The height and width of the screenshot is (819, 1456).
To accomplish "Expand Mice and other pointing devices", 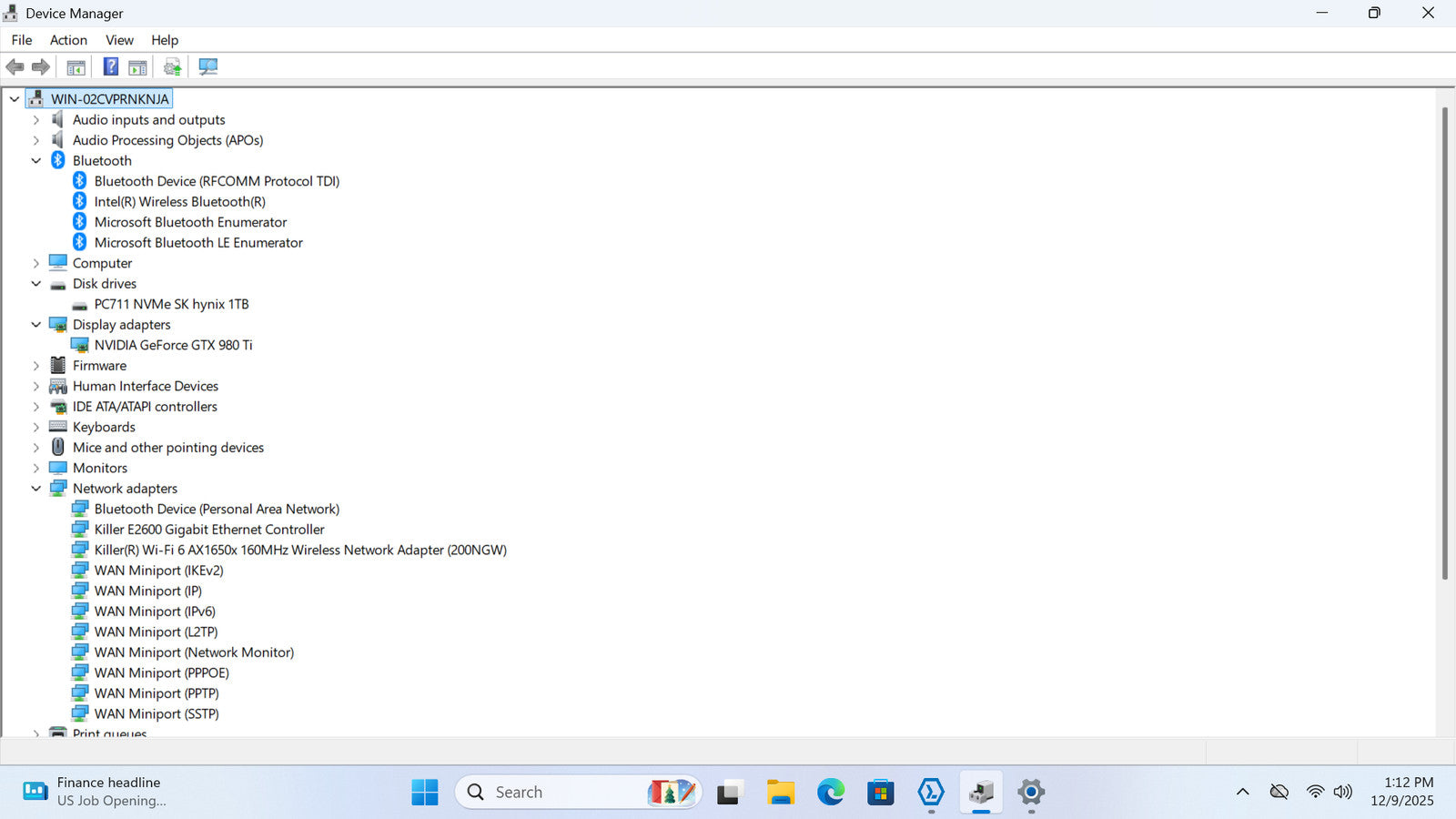I will coord(36,448).
